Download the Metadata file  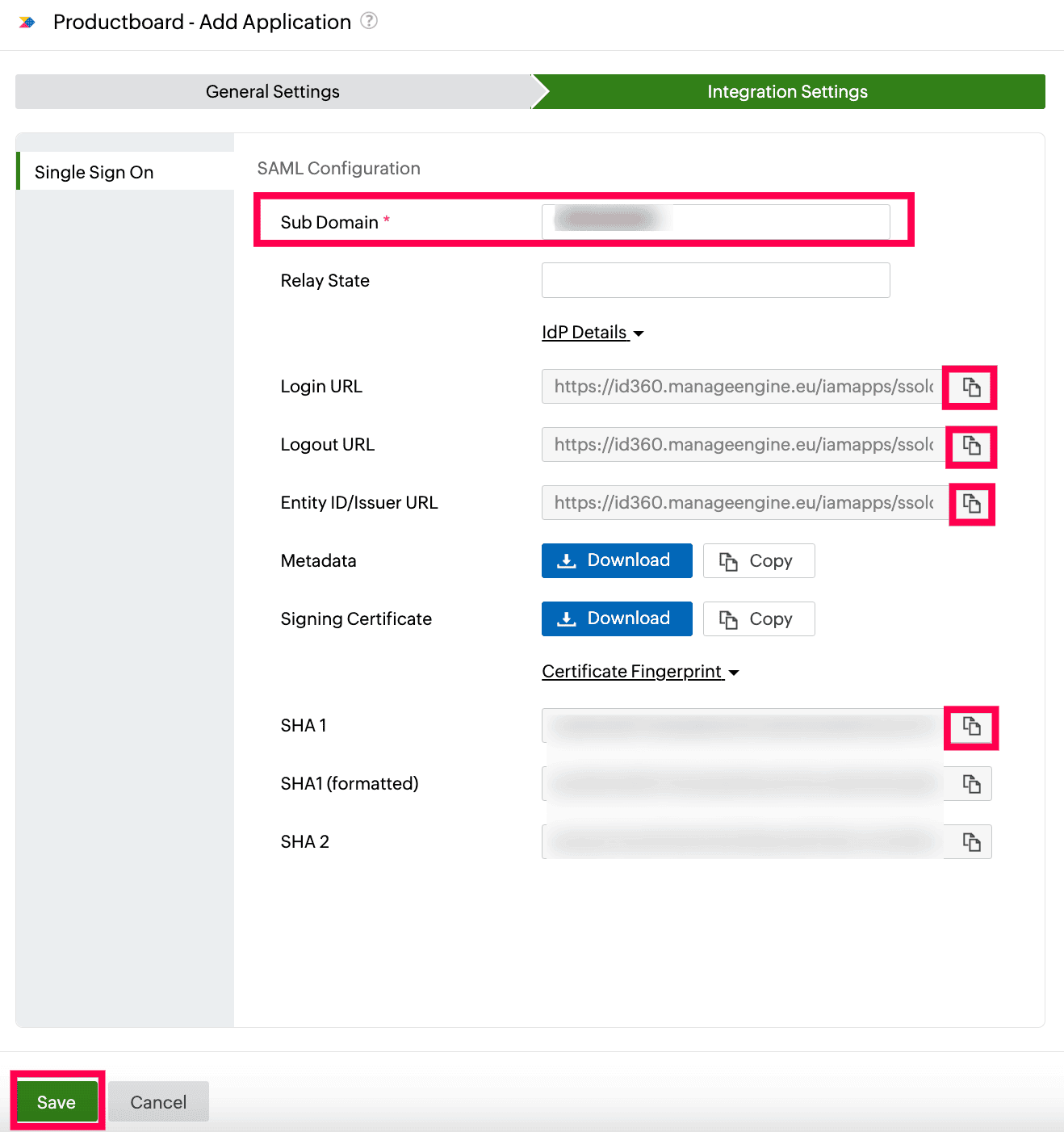tap(617, 560)
